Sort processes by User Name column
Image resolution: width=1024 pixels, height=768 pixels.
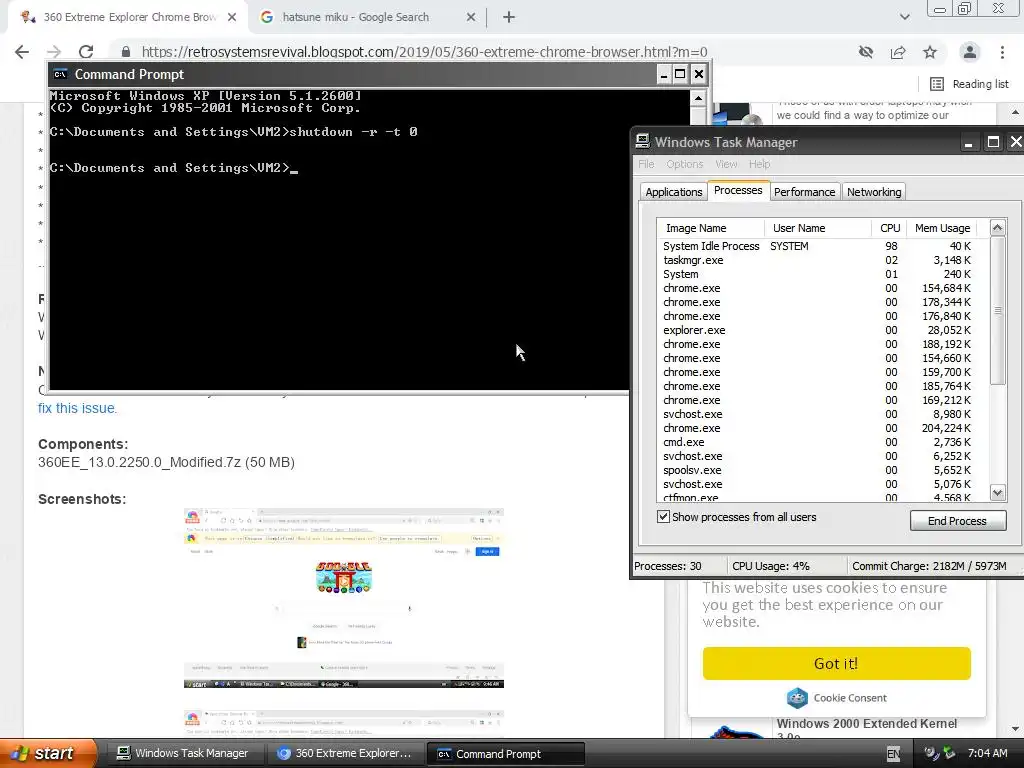click(818, 228)
